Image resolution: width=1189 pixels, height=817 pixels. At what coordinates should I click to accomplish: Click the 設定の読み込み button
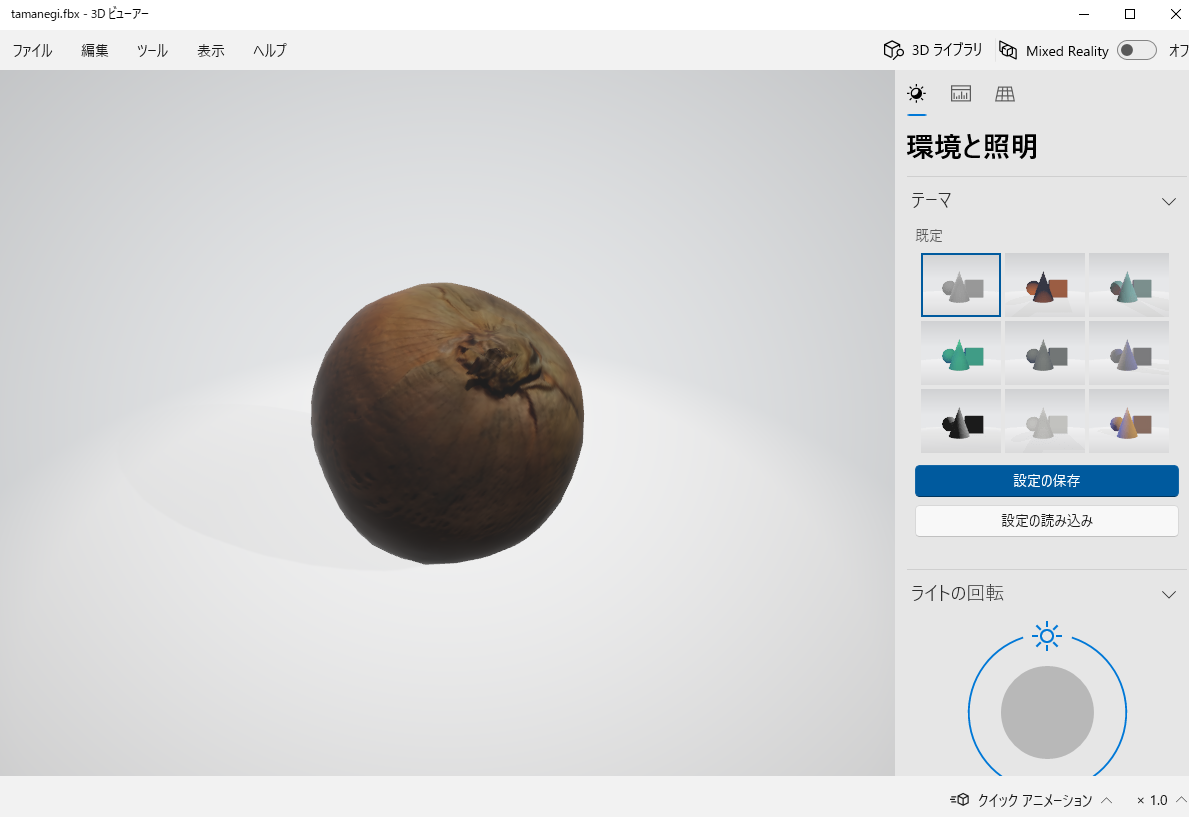pyautogui.click(x=1046, y=520)
